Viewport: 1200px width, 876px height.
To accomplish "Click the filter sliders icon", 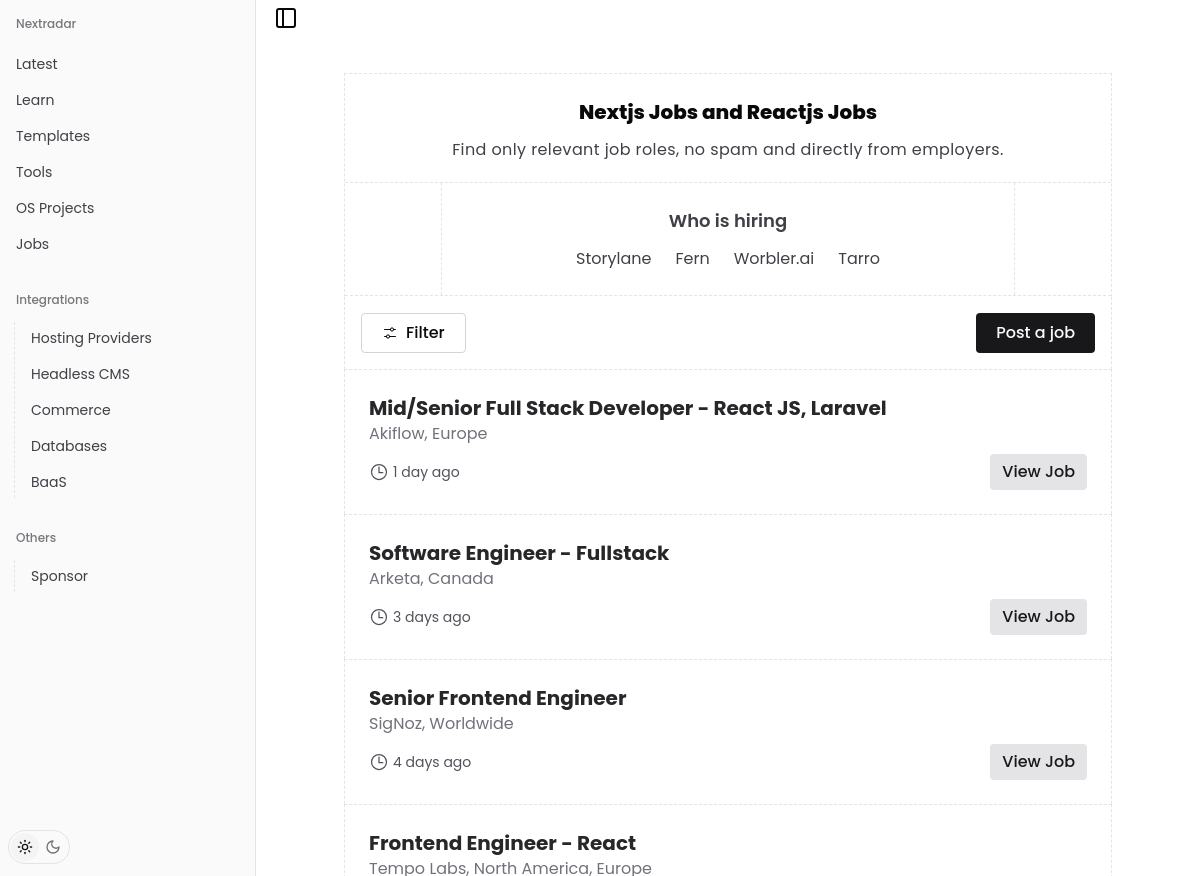I will (390, 333).
